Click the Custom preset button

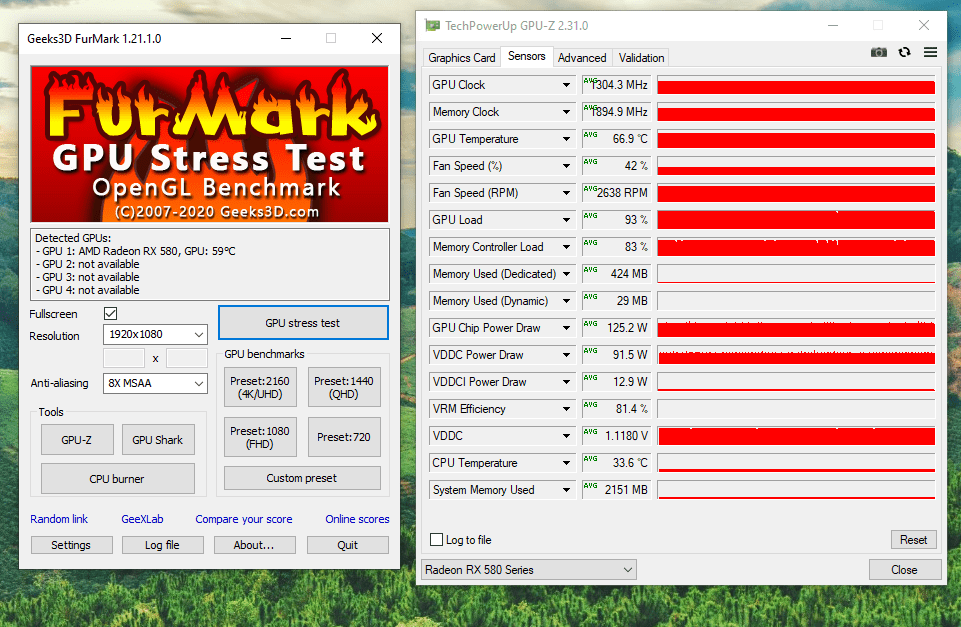(302, 478)
